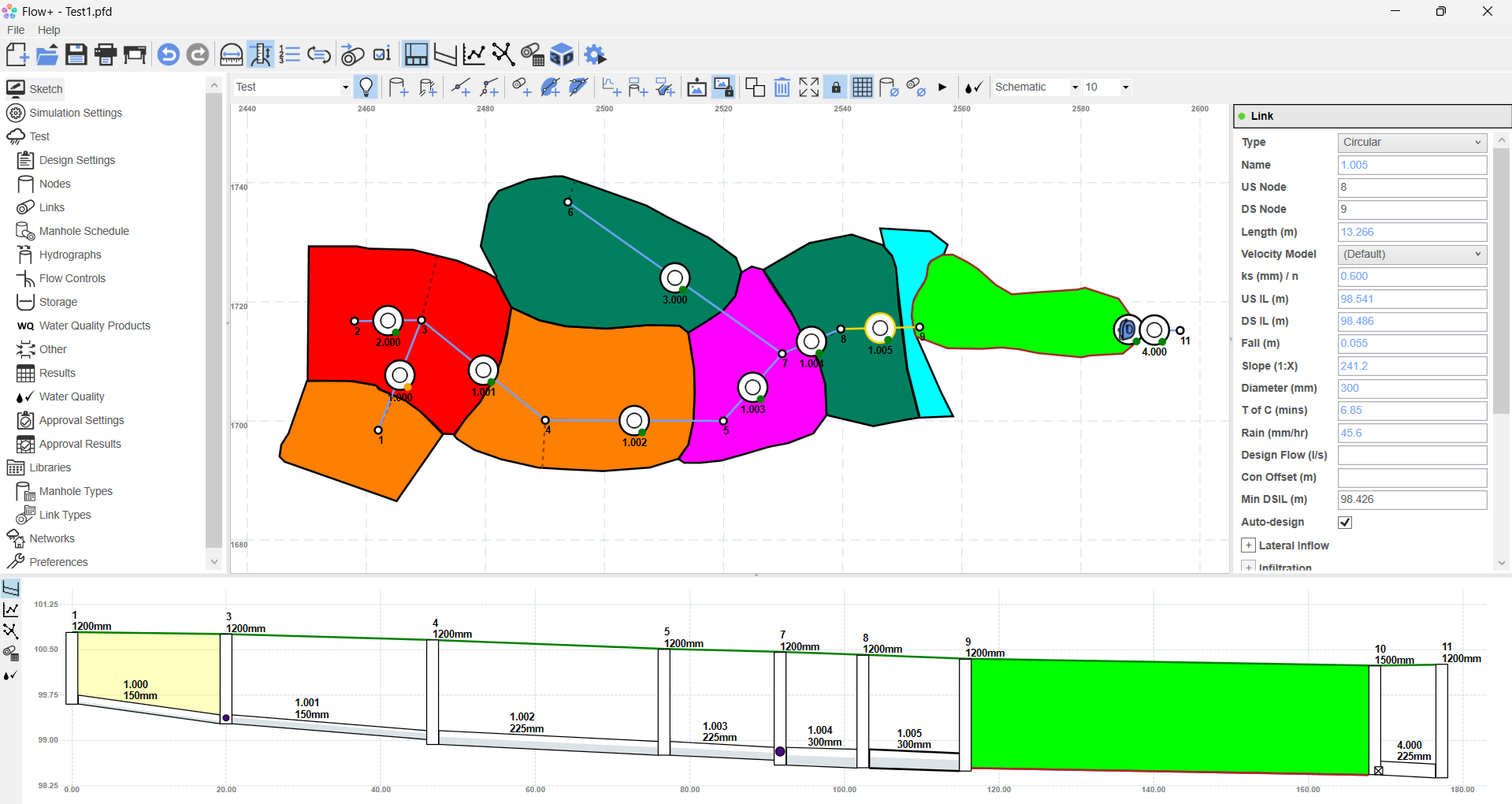Toggle the grid display button
This screenshot has width=1512, height=804.
[863, 87]
